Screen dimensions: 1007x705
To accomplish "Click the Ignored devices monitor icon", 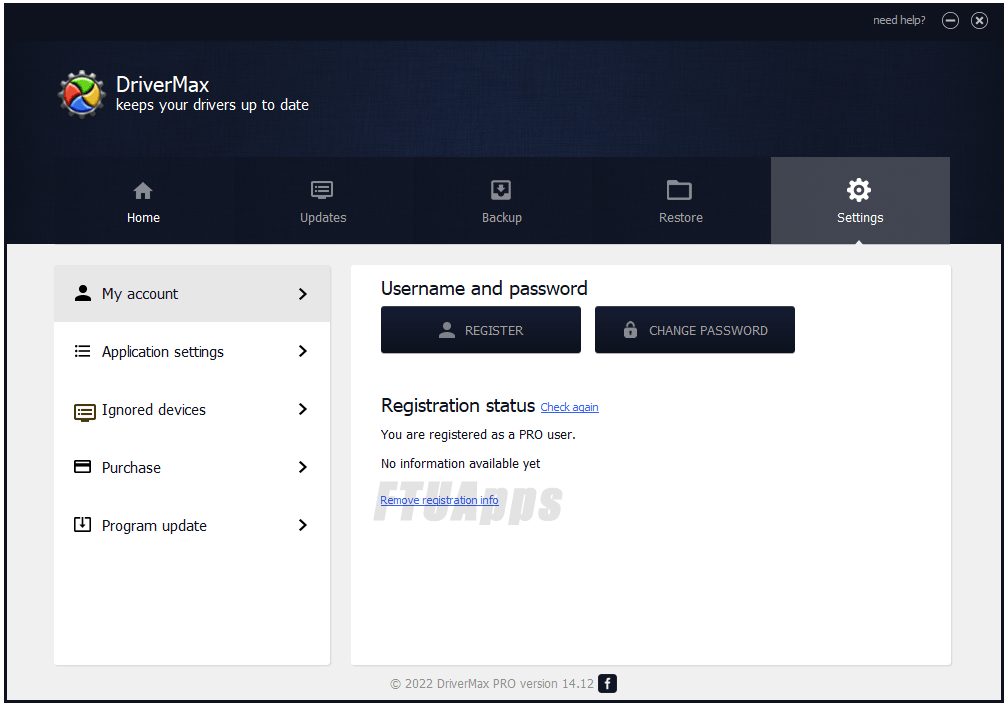I will pyautogui.click(x=84, y=412).
